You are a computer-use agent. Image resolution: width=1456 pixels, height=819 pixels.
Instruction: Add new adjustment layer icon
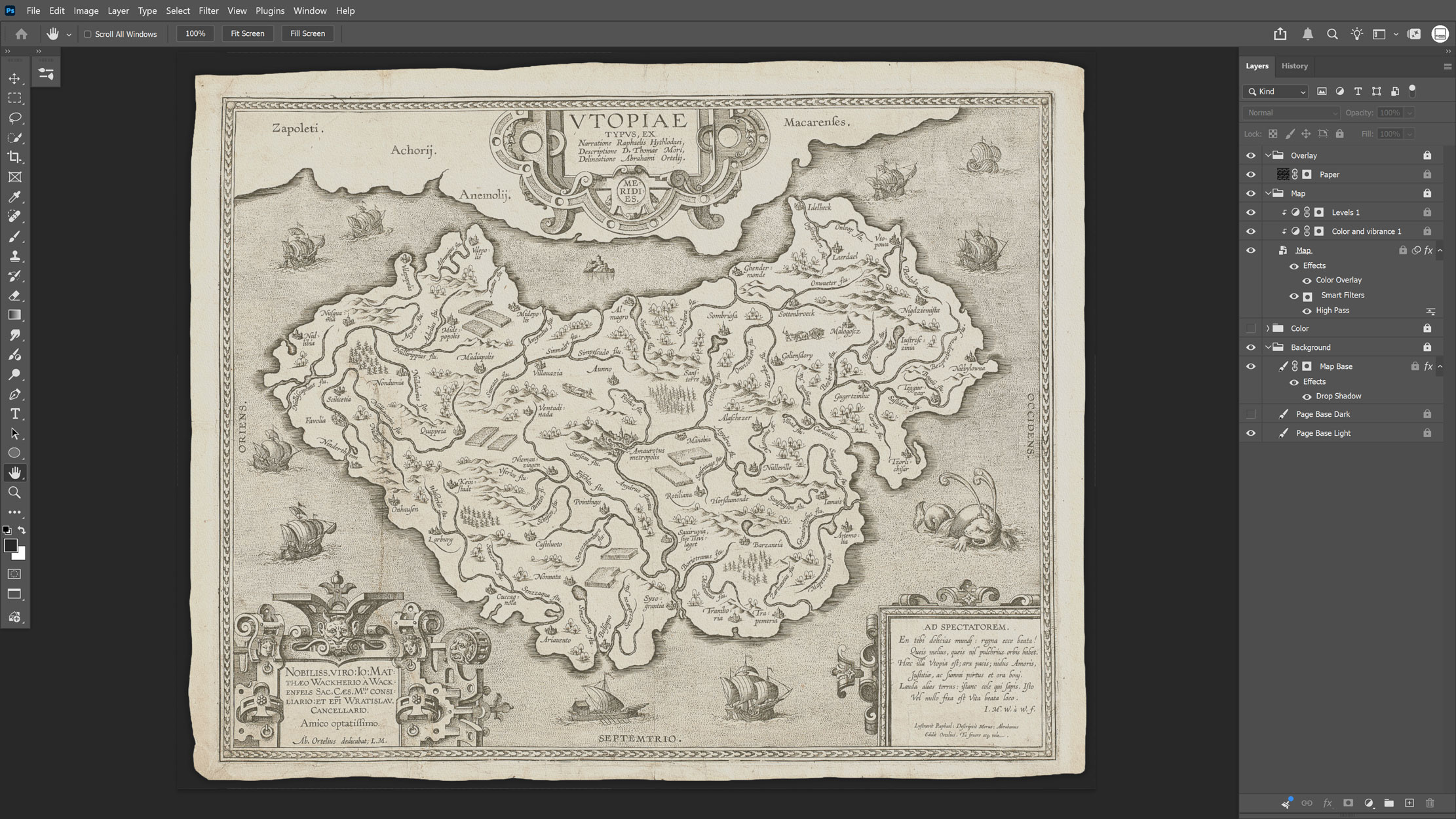(x=1369, y=803)
